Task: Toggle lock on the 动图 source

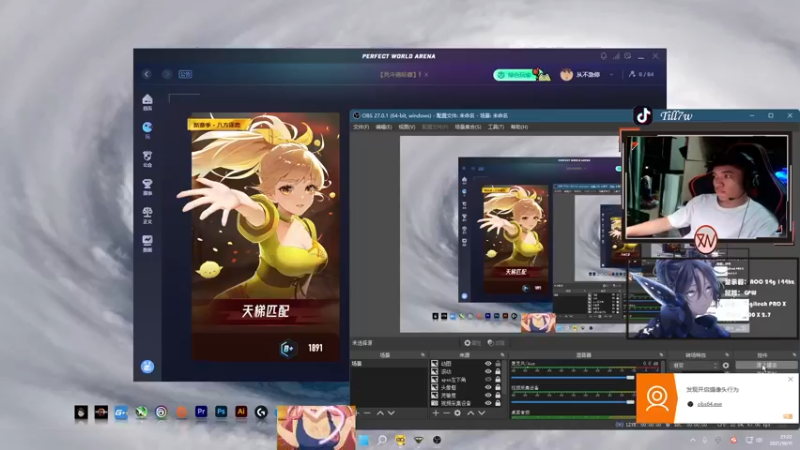Action: point(498,364)
